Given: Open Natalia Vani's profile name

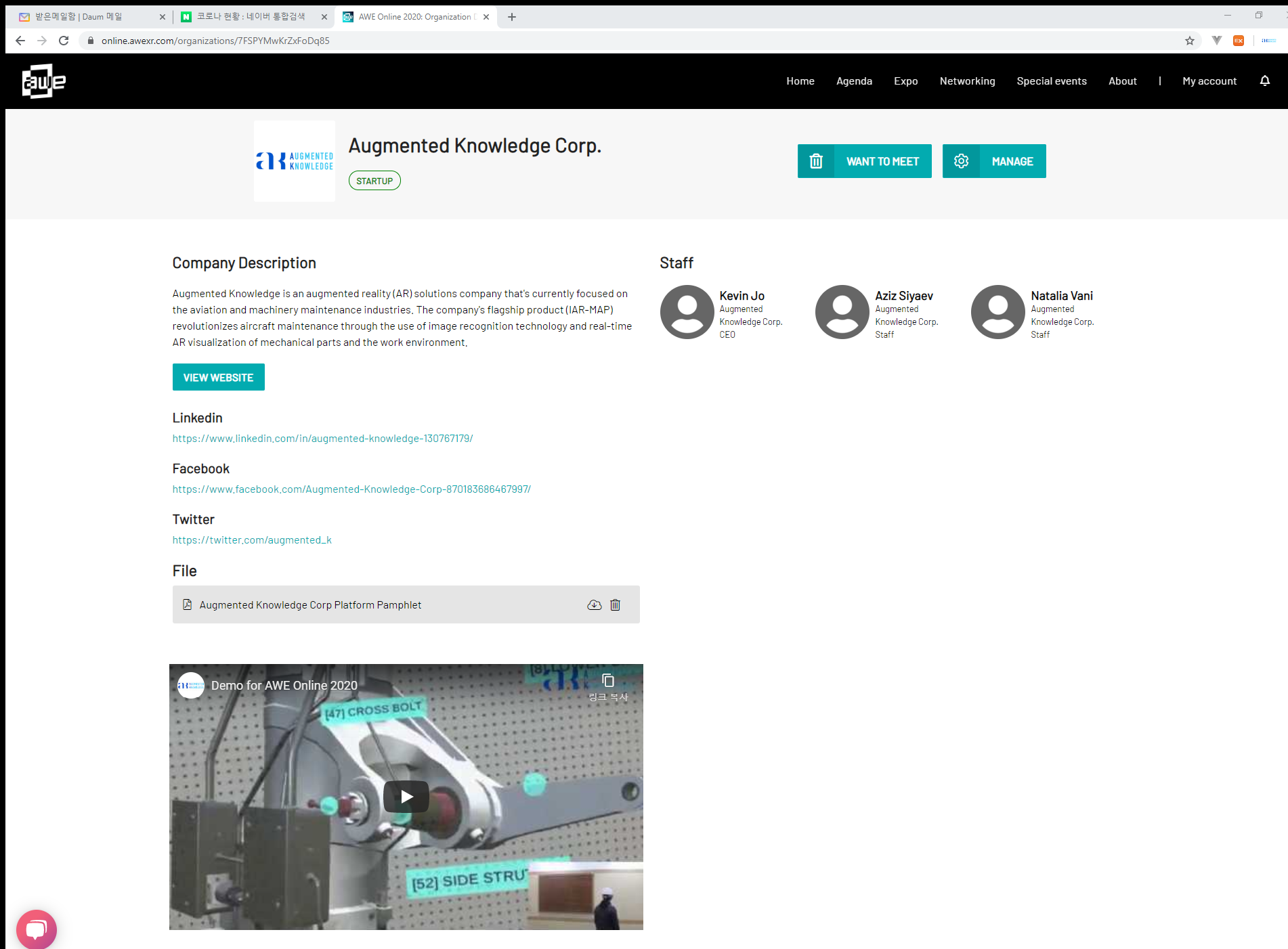Looking at the screenshot, I should pos(1062,296).
